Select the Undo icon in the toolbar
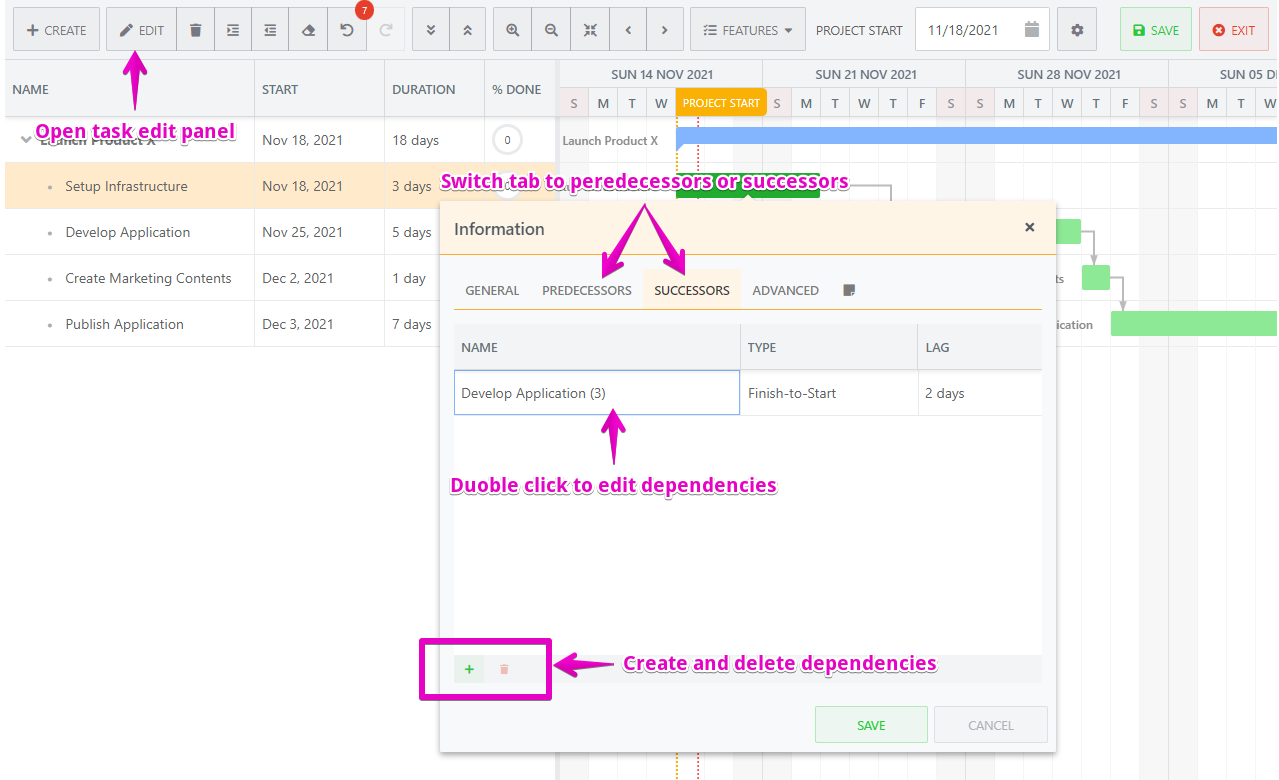 point(347,29)
